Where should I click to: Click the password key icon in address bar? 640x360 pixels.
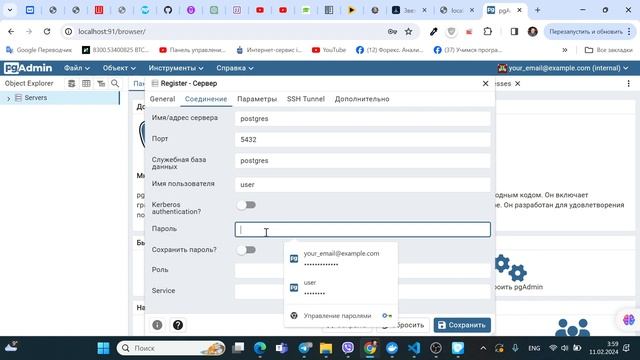392,31
